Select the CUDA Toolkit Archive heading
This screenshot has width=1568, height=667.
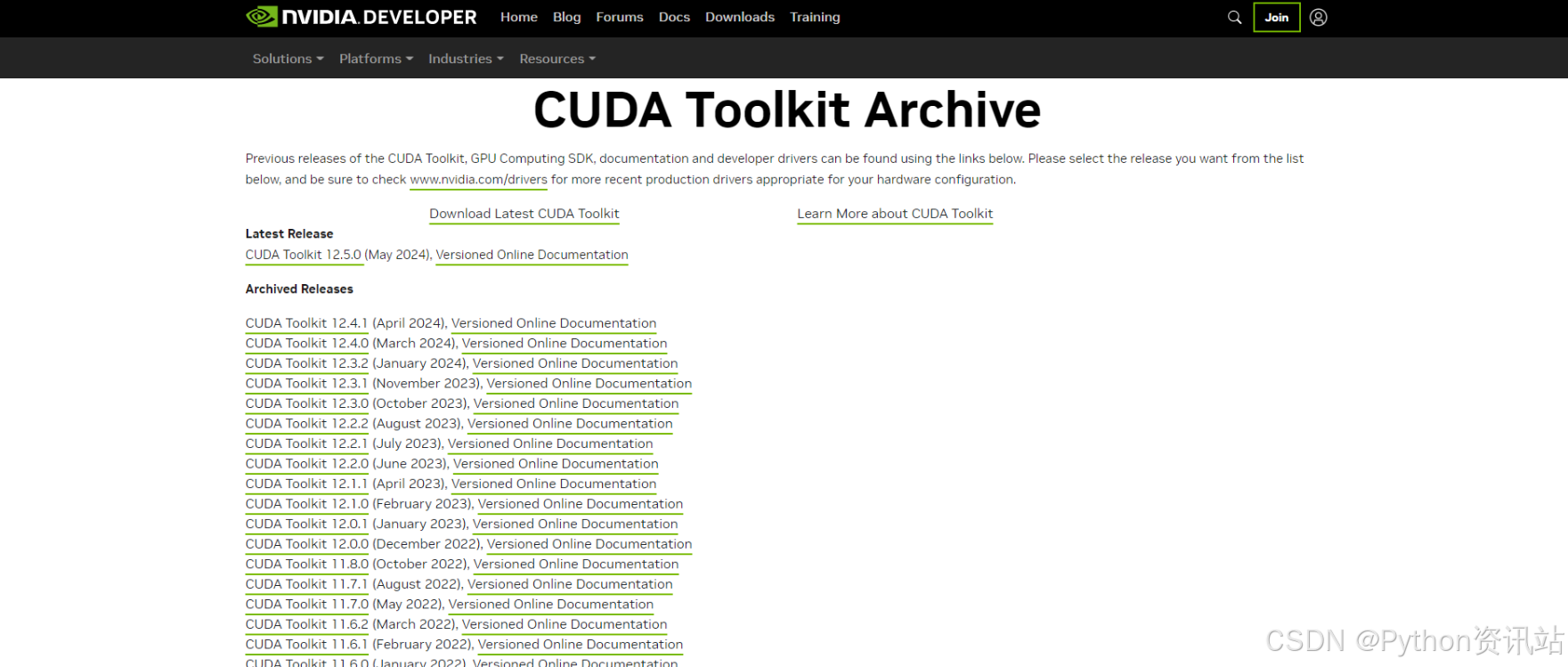[x=787, y=110]
